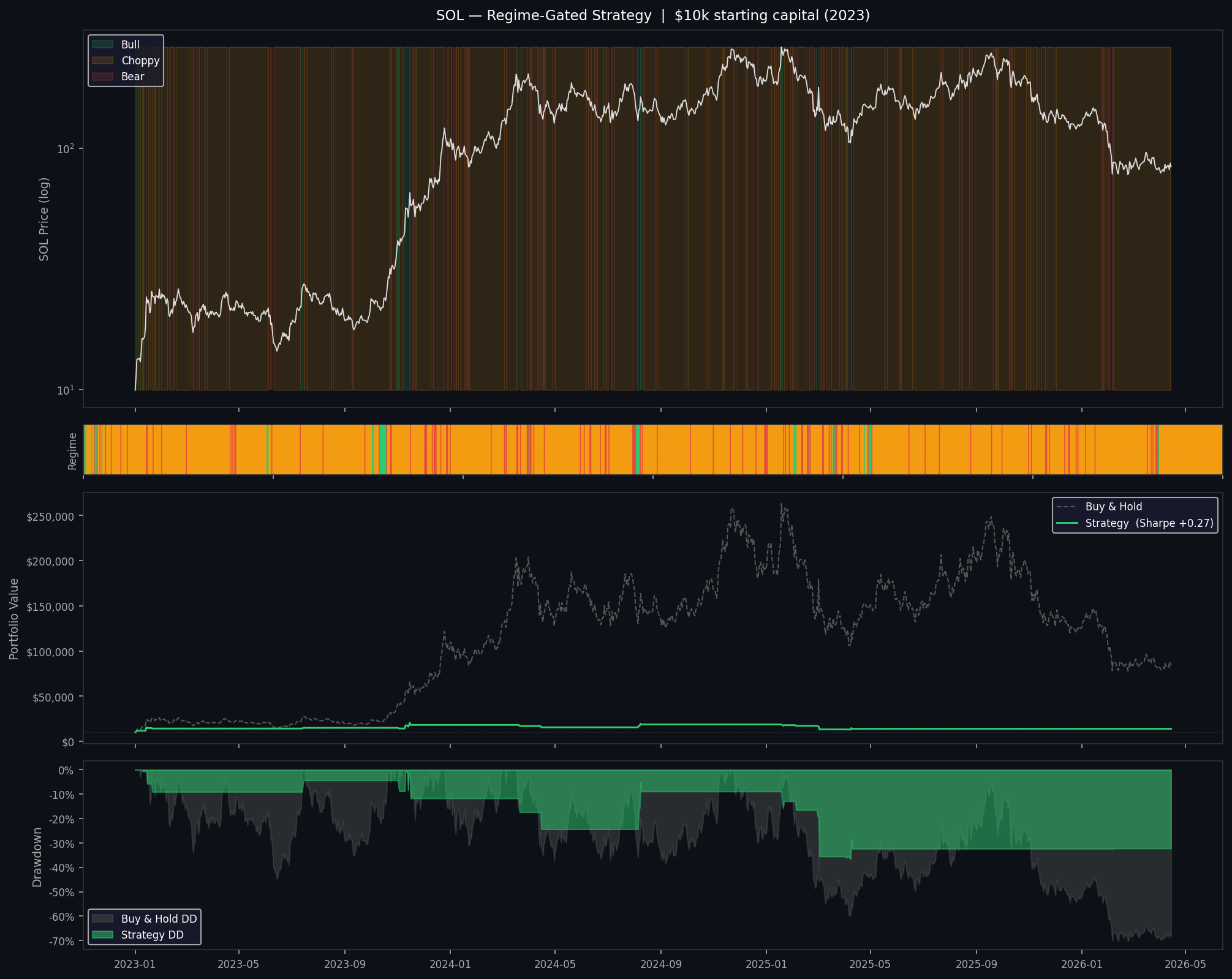This screenshot has height=979, width=1232.
Task: Click the Buy & Hold DD legend swatch
Action: coord(102,919)
